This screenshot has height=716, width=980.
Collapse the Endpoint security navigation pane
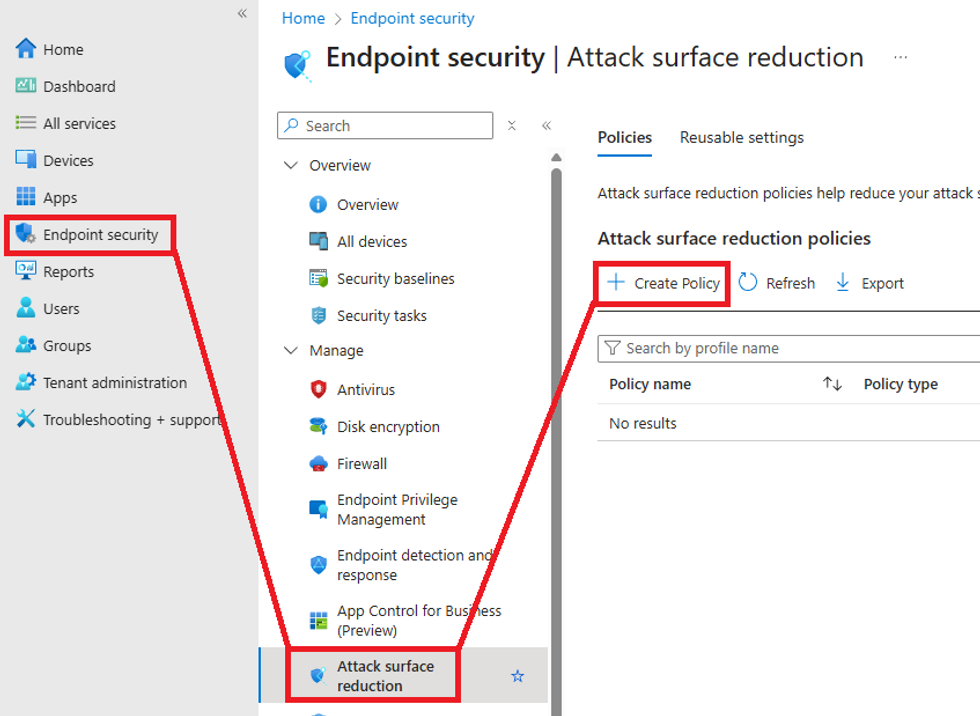[x=546, y=126]
